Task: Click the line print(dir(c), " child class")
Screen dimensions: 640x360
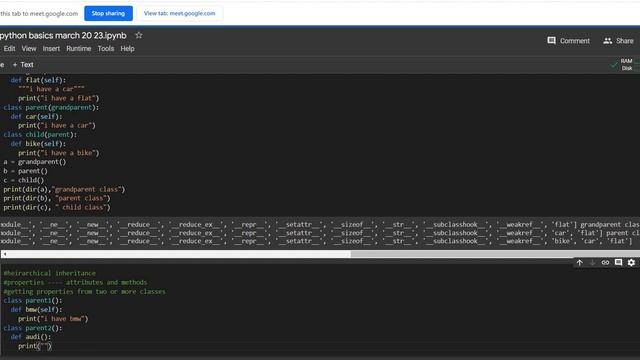Action: tap(57, 207)
